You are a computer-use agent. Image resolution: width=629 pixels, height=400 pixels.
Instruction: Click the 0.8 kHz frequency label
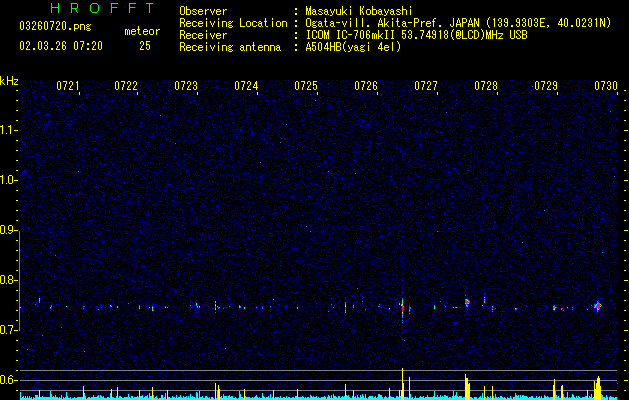(x=9, y=280)
